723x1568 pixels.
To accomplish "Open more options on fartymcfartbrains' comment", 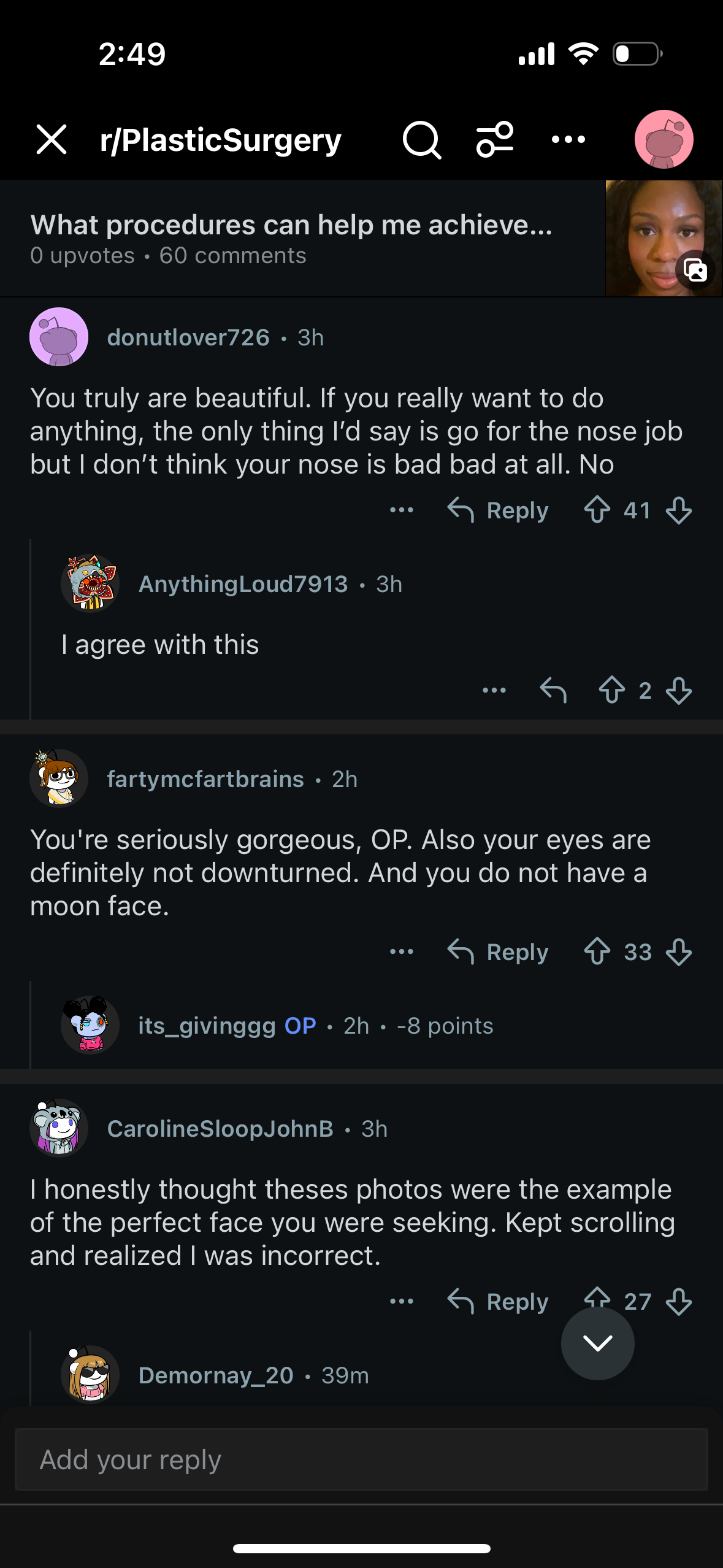I will tap(402, 952).
